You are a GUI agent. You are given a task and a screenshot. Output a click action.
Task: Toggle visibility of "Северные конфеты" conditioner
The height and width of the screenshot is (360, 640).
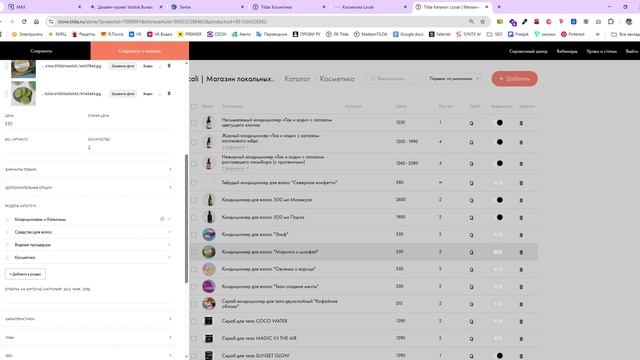point(498,183)
